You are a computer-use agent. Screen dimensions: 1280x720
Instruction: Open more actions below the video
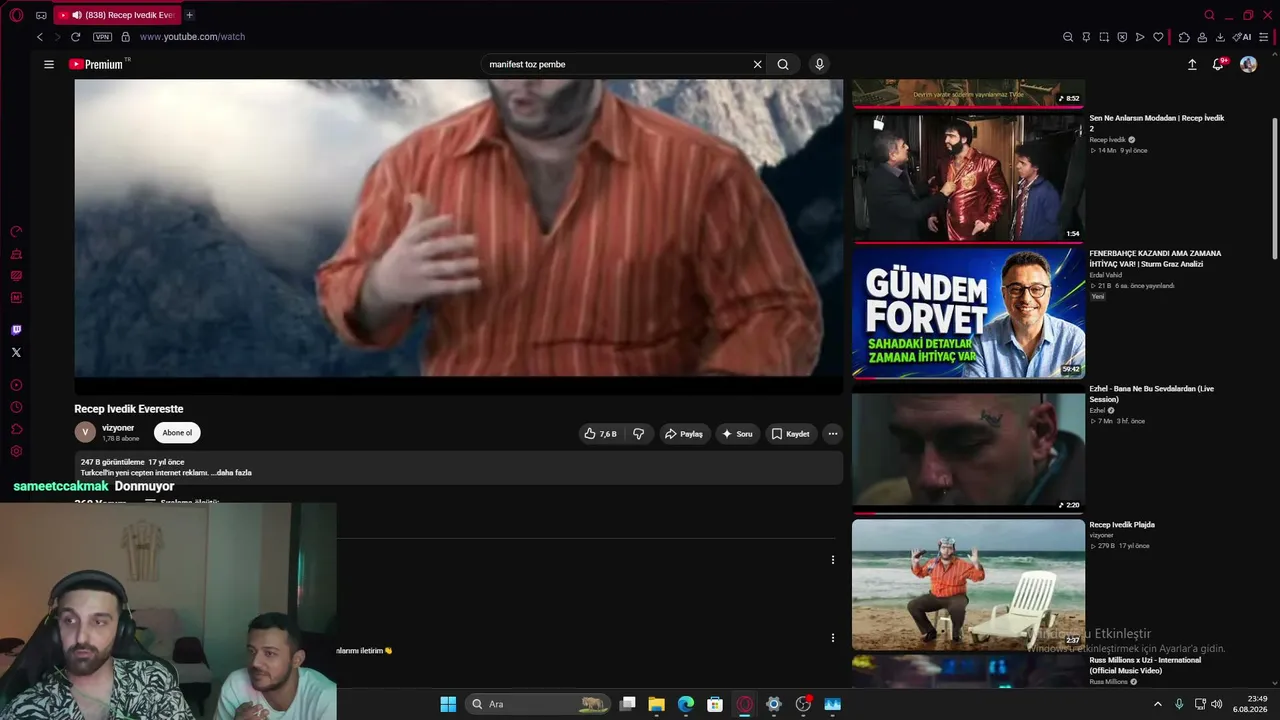click(832, 434)
